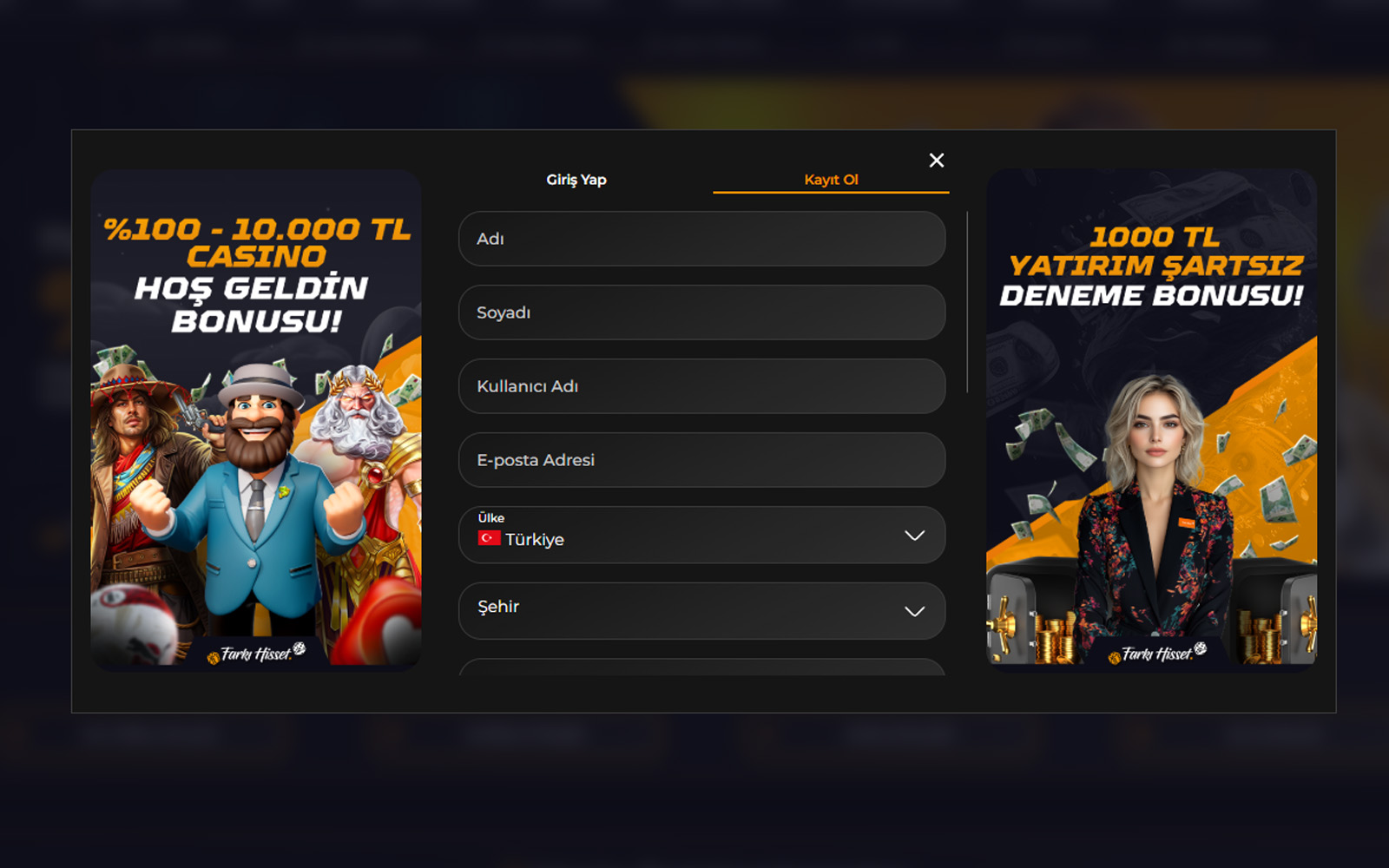Click Farkı Hisset logo on casino banner
Screen dimensions: 1389x868
click(x=256, y=654)
